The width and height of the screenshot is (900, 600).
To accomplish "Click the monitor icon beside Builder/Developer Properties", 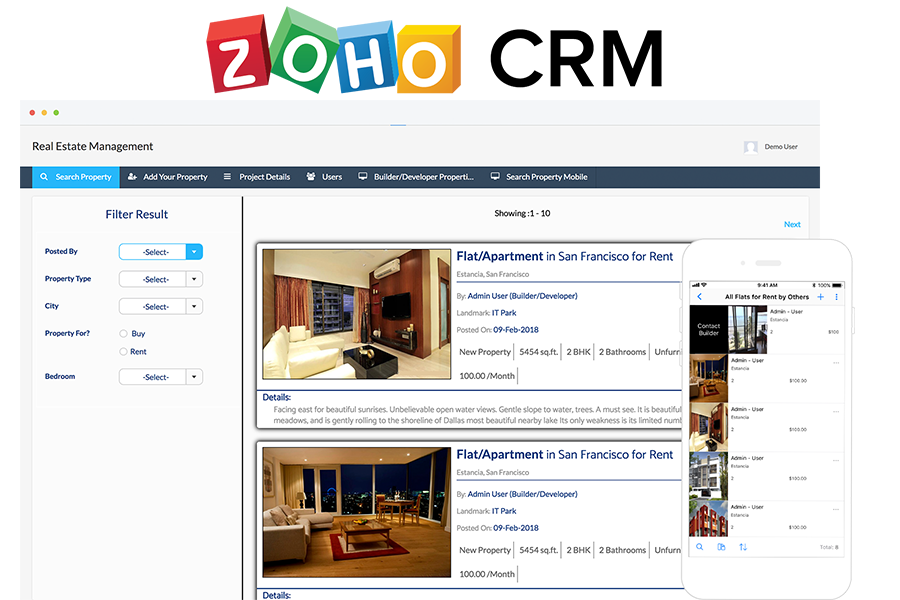I will pos(363,177).
